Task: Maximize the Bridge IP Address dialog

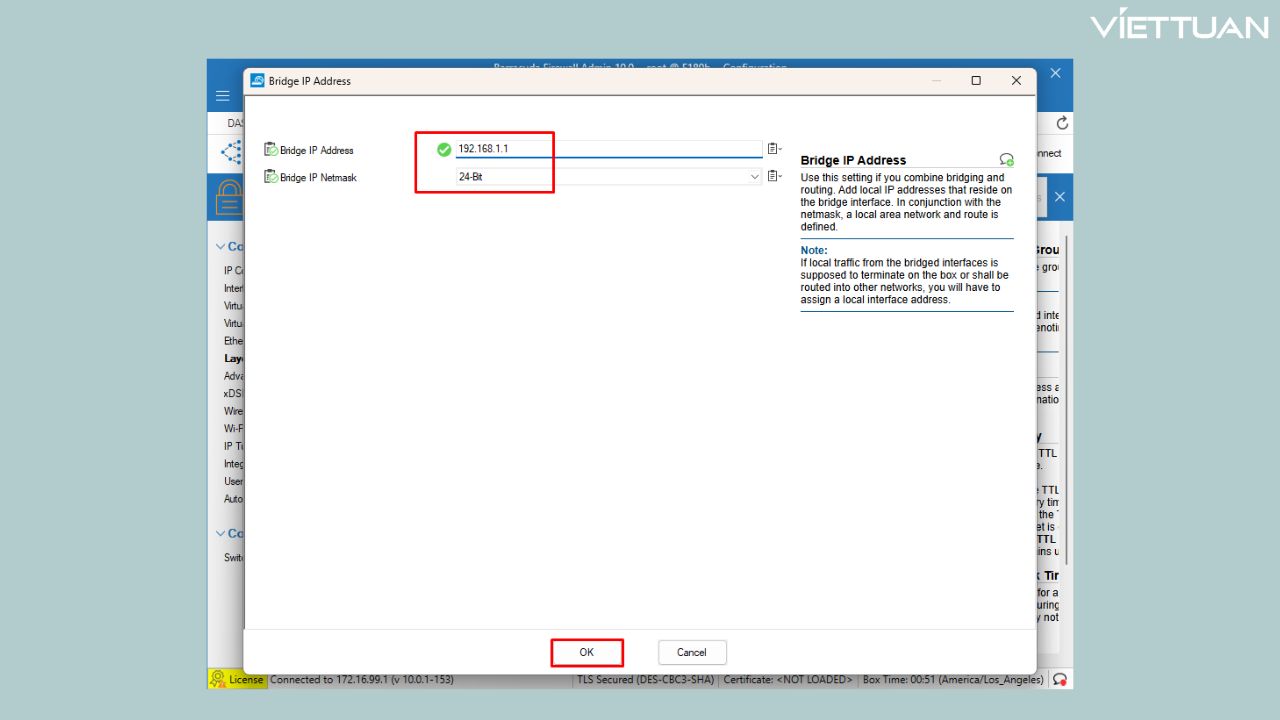Action: [x=976, y=81]
